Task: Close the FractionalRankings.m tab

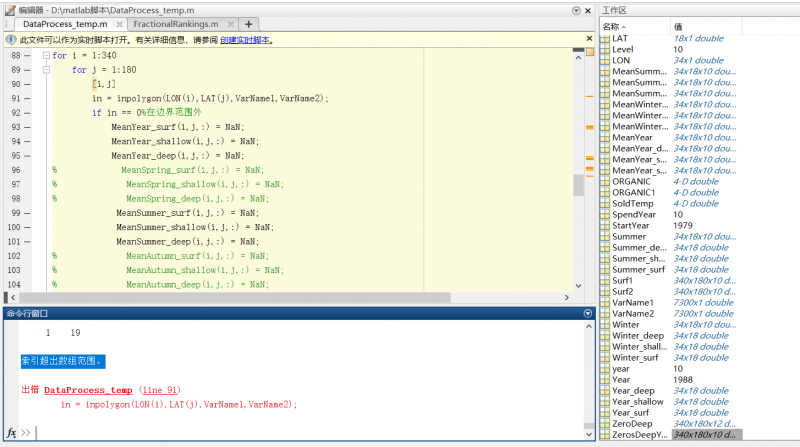Action: click(x=229, y=24)
